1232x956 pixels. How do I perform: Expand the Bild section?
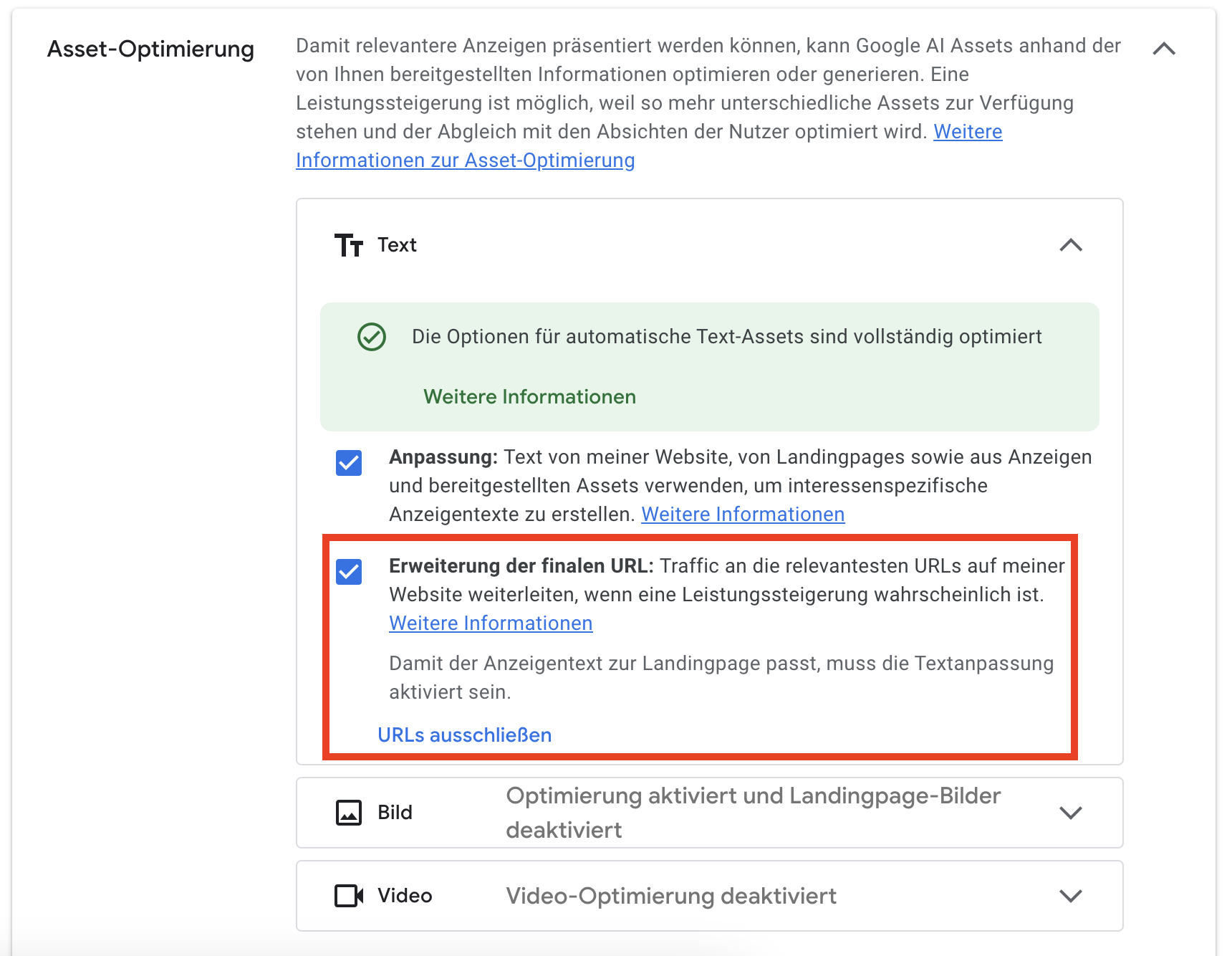[x=1071, y=812]
